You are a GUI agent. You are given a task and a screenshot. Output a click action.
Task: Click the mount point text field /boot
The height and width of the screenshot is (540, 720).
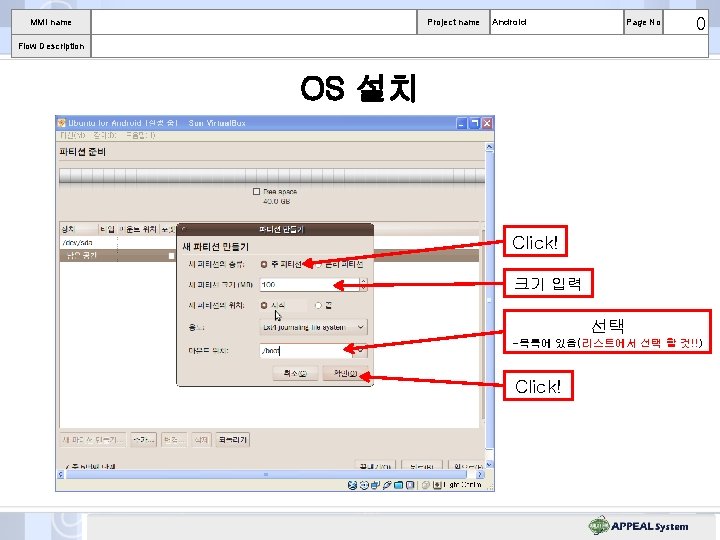click(x=307, y=351)
